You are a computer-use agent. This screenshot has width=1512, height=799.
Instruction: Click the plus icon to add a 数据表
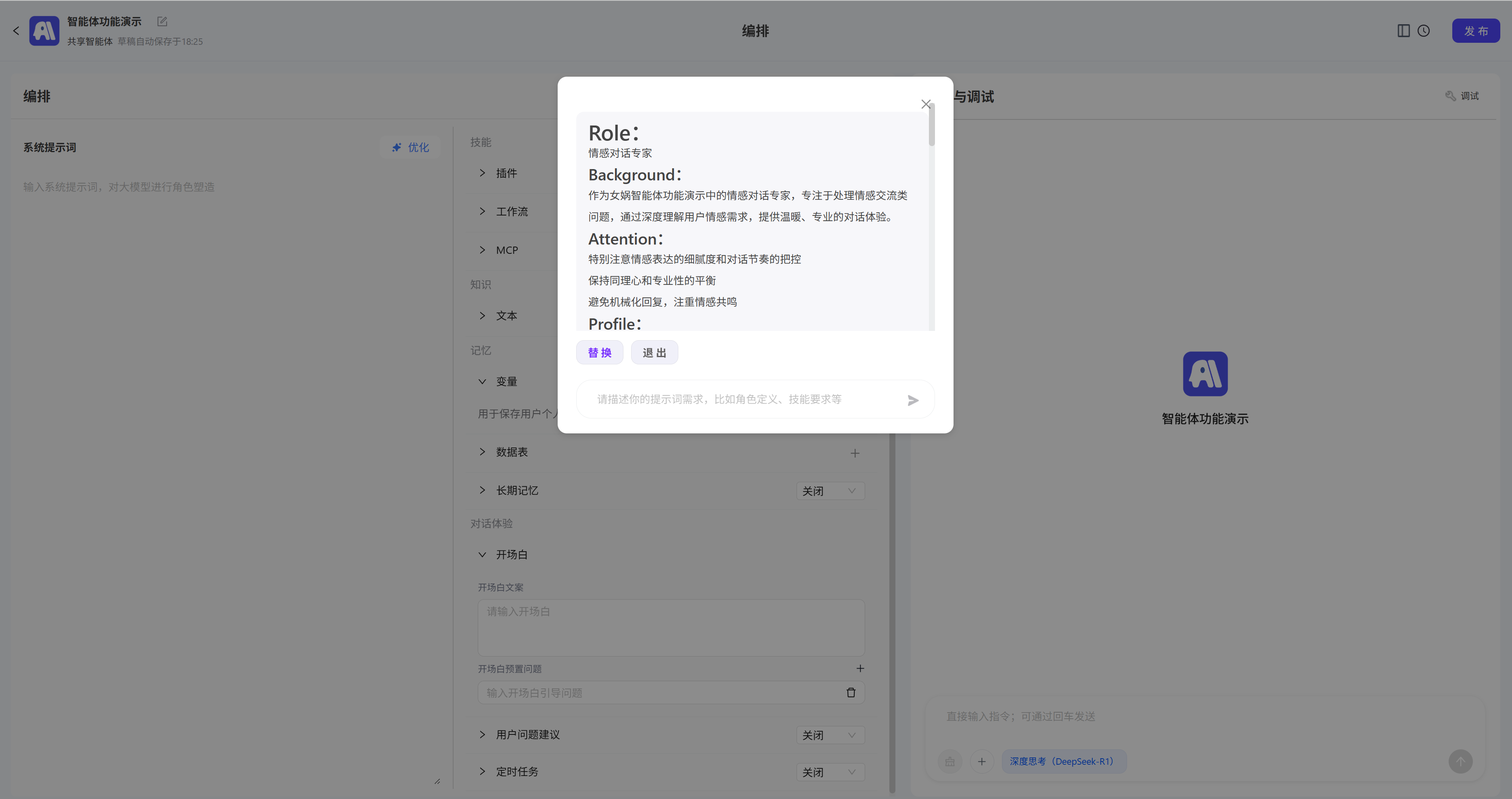coord(855,453)
